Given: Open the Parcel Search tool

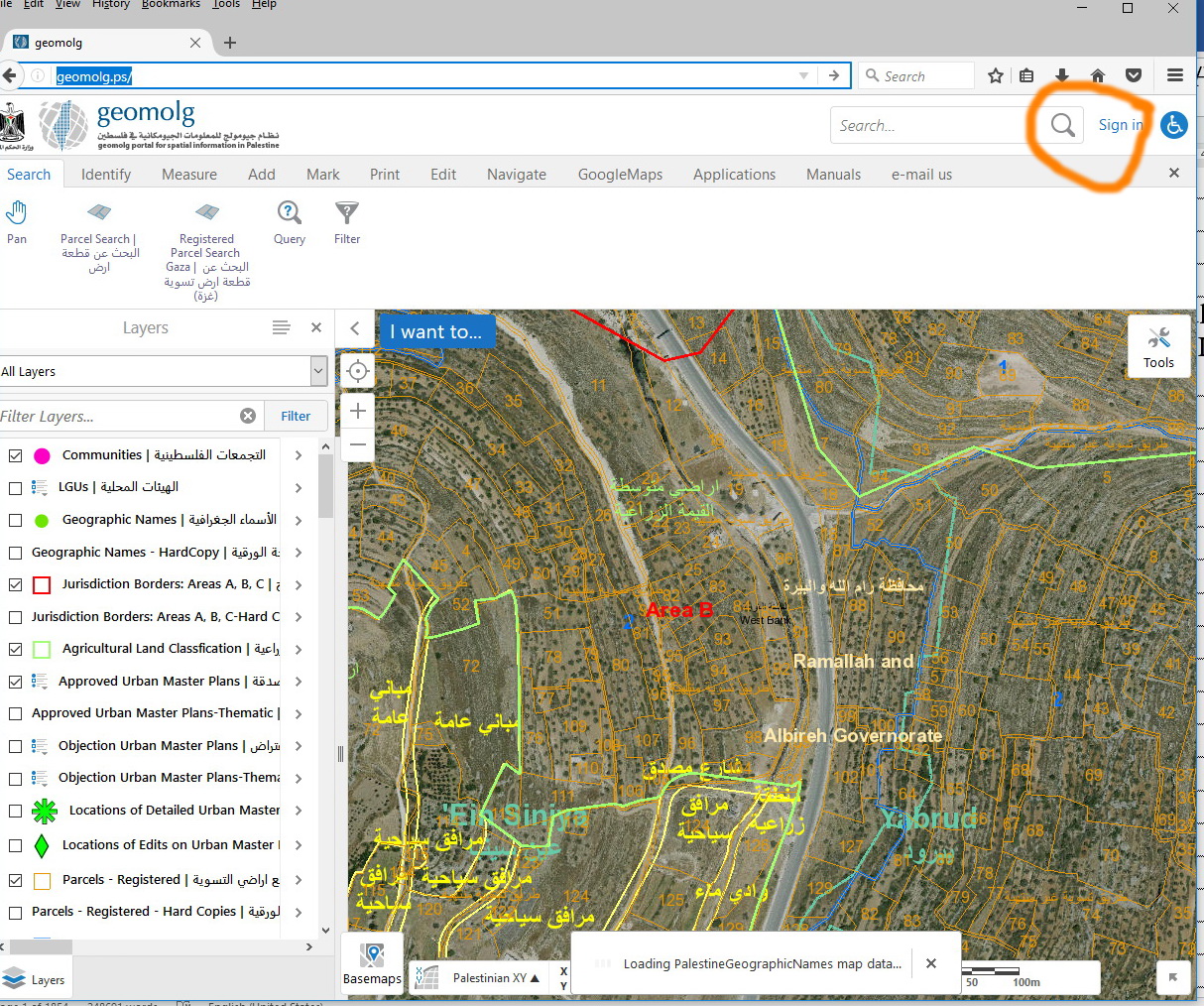Looking at the screenshot, I should (98, 237).
